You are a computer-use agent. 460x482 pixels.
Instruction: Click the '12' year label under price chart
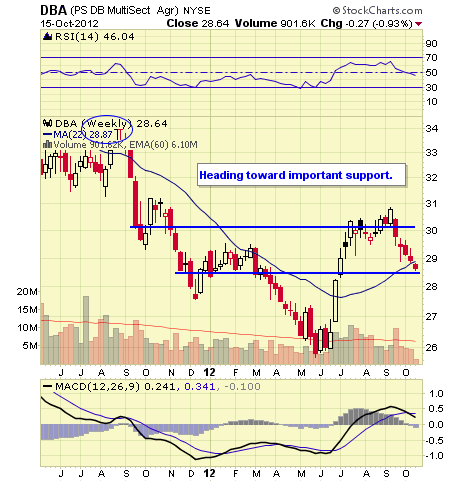(x=209, y=372)
